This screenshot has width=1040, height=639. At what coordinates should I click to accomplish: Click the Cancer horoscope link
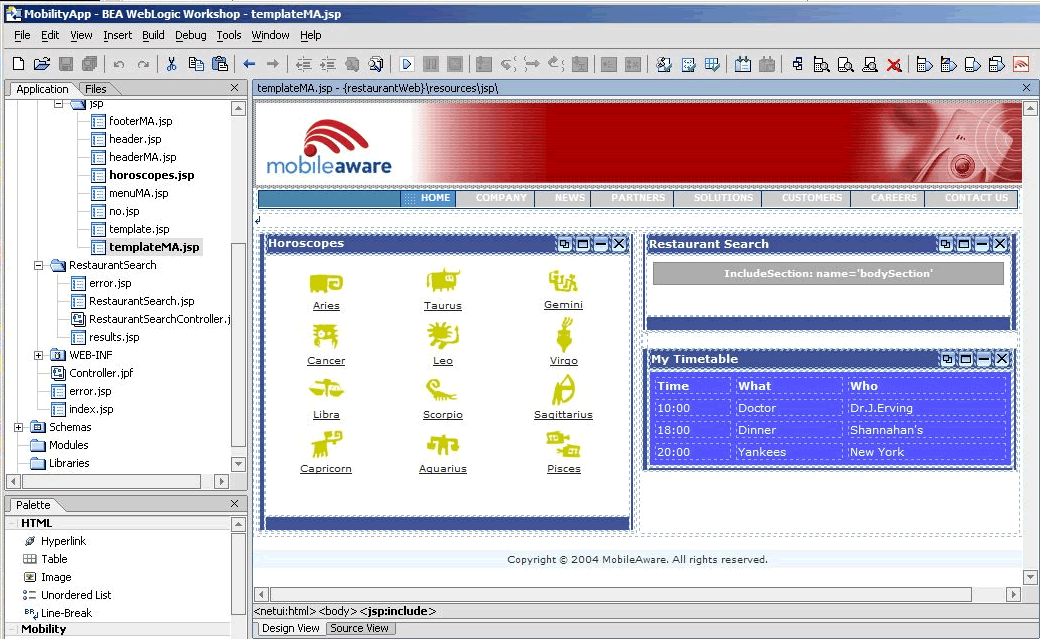(326, 360)
